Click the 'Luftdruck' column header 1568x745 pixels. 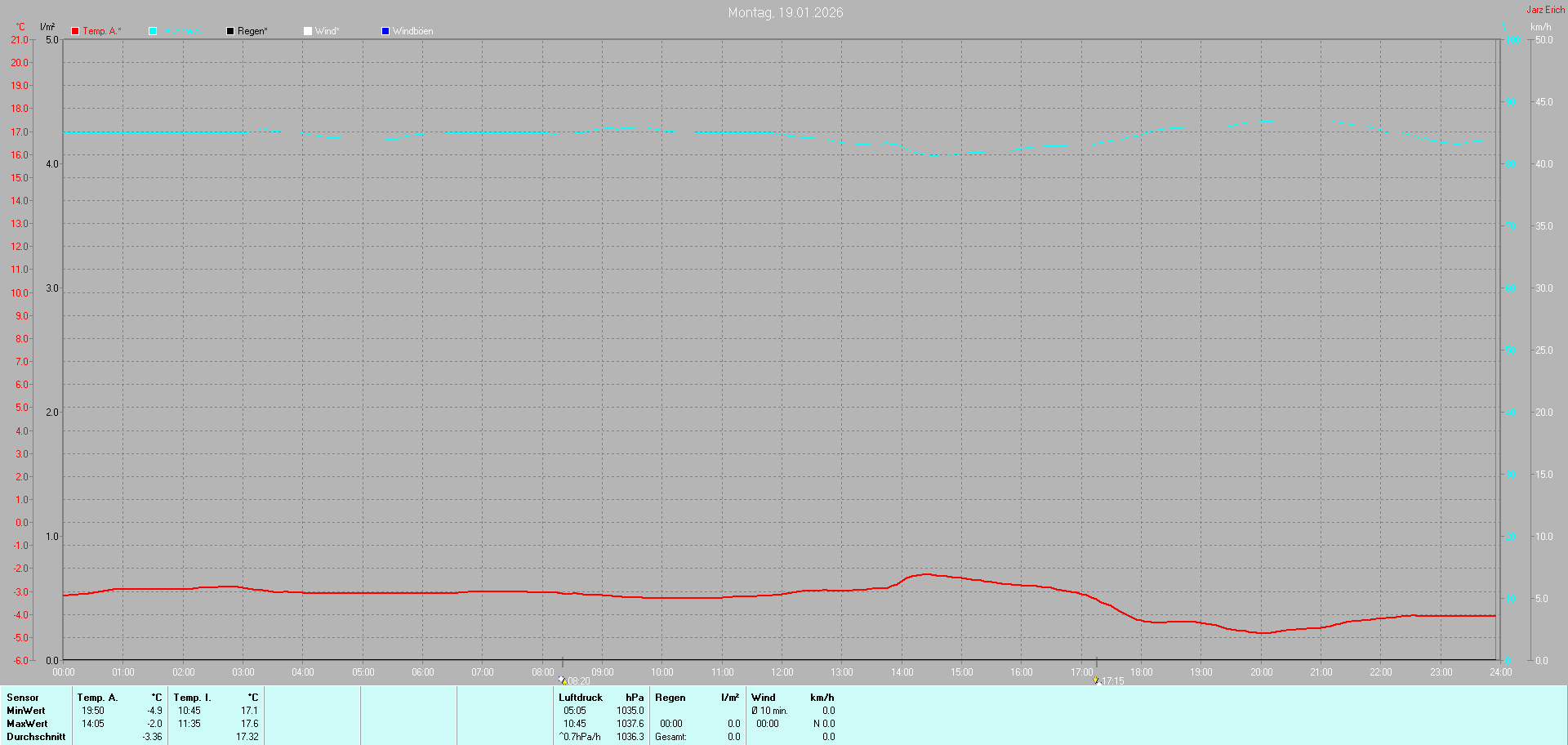pyautogui.click(x=581, y=698)
